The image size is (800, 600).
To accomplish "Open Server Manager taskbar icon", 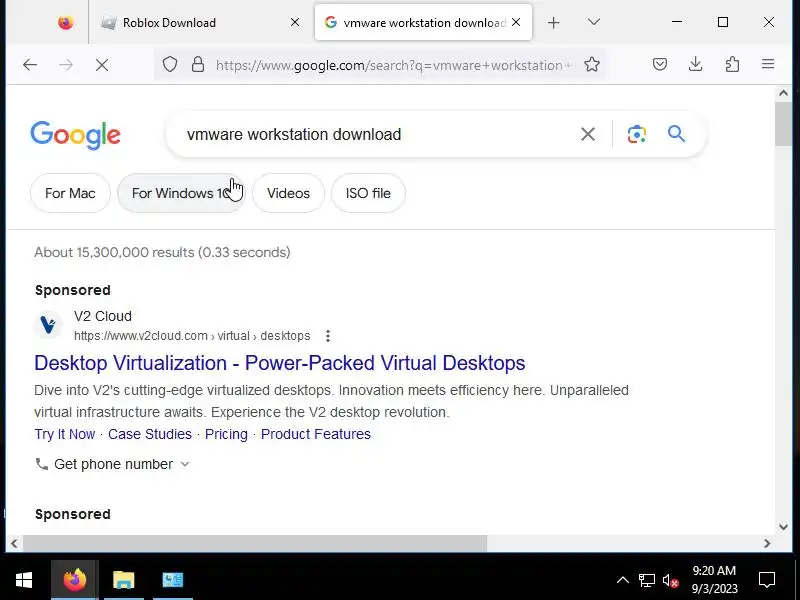I will coord(172,580).
